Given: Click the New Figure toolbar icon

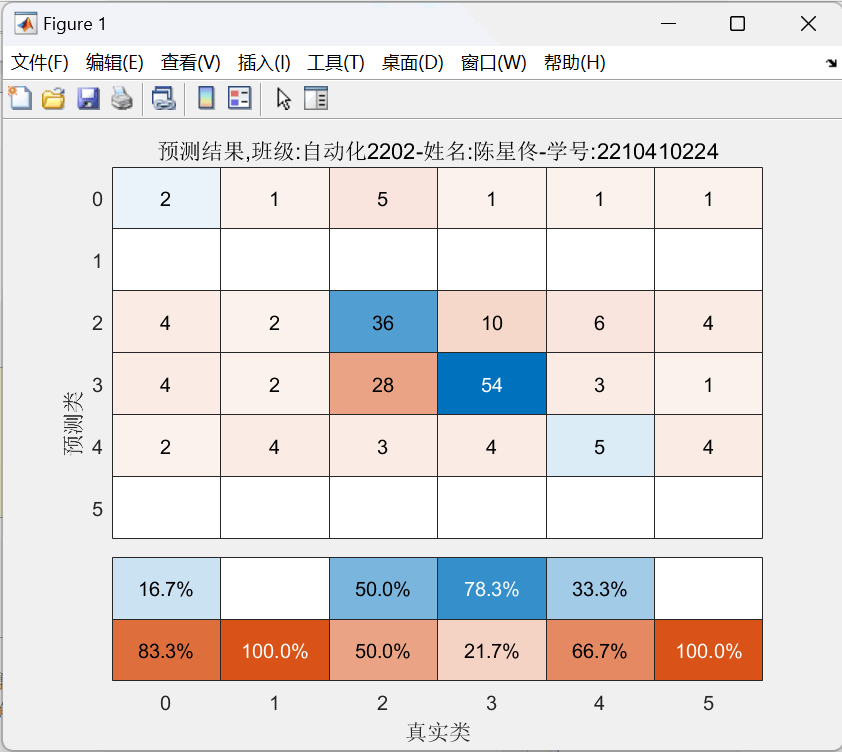Looking at the screenshot, I should point(20,98).
